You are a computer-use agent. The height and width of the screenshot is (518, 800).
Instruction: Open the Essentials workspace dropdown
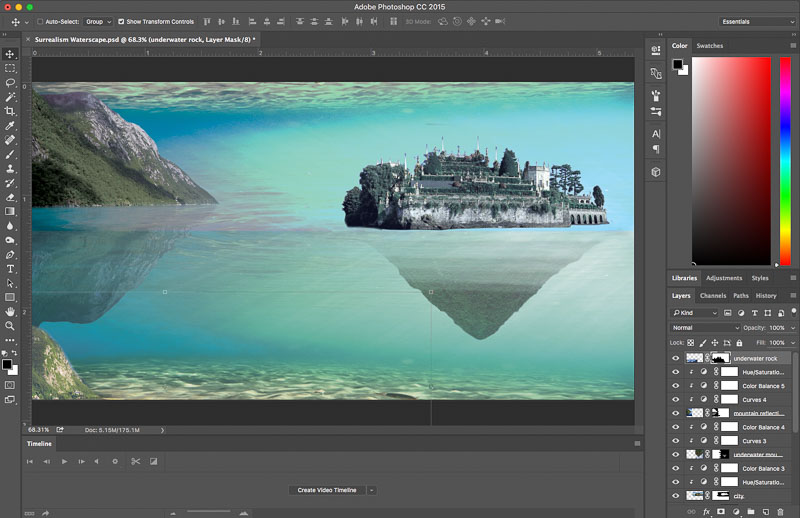(x=757, y=22)
